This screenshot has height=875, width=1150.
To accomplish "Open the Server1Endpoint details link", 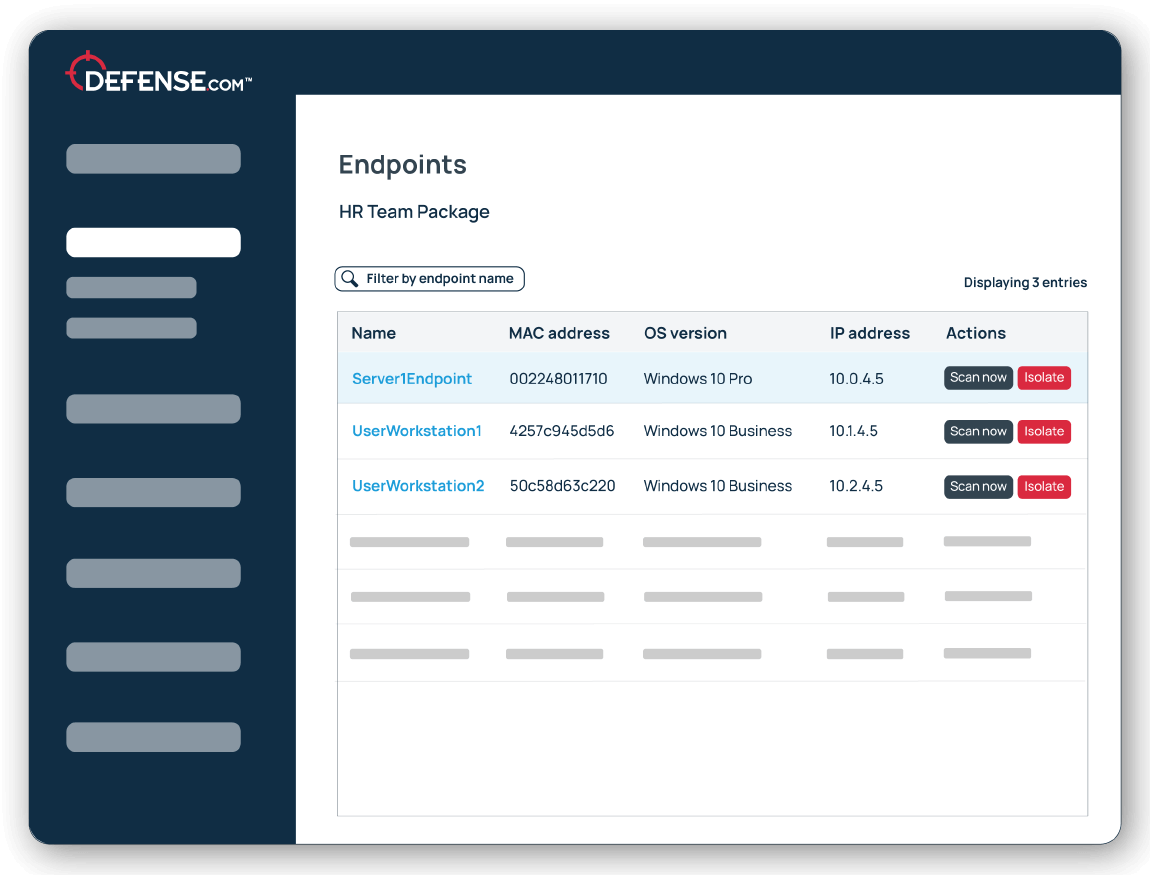I will 412,378.
